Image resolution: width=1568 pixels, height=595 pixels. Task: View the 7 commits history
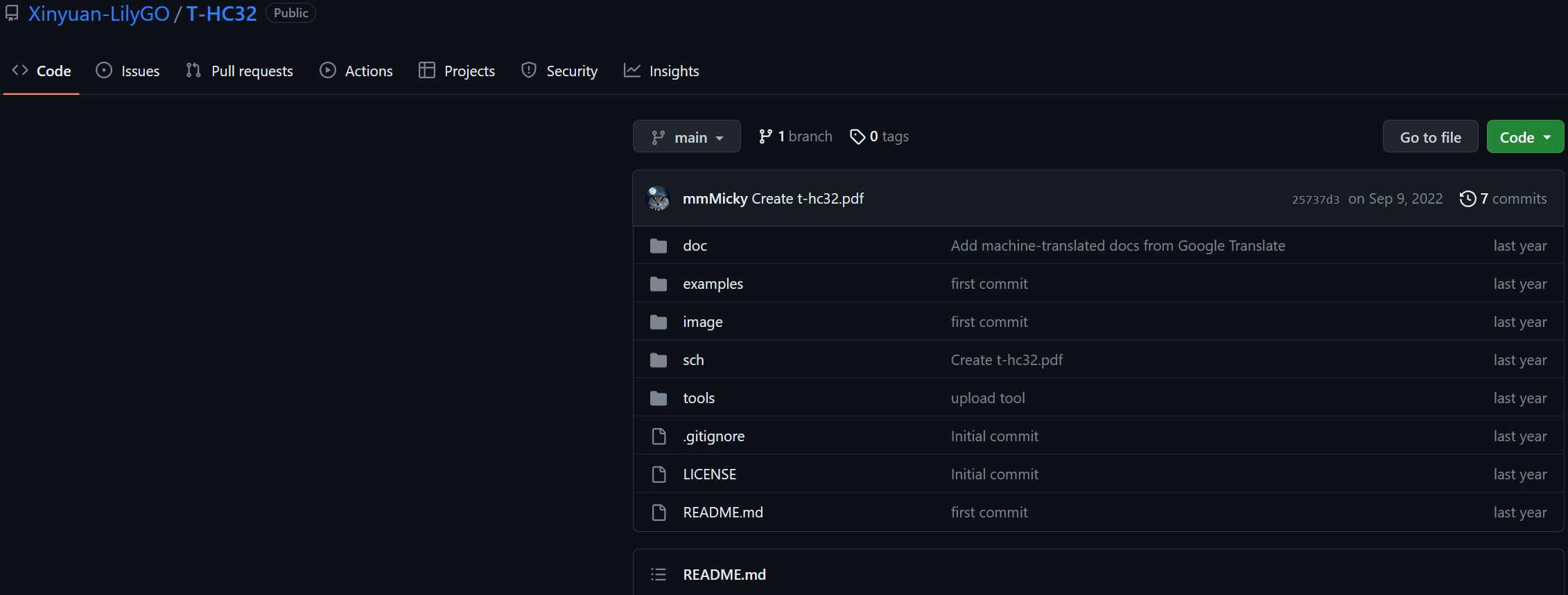point(1504,199)
